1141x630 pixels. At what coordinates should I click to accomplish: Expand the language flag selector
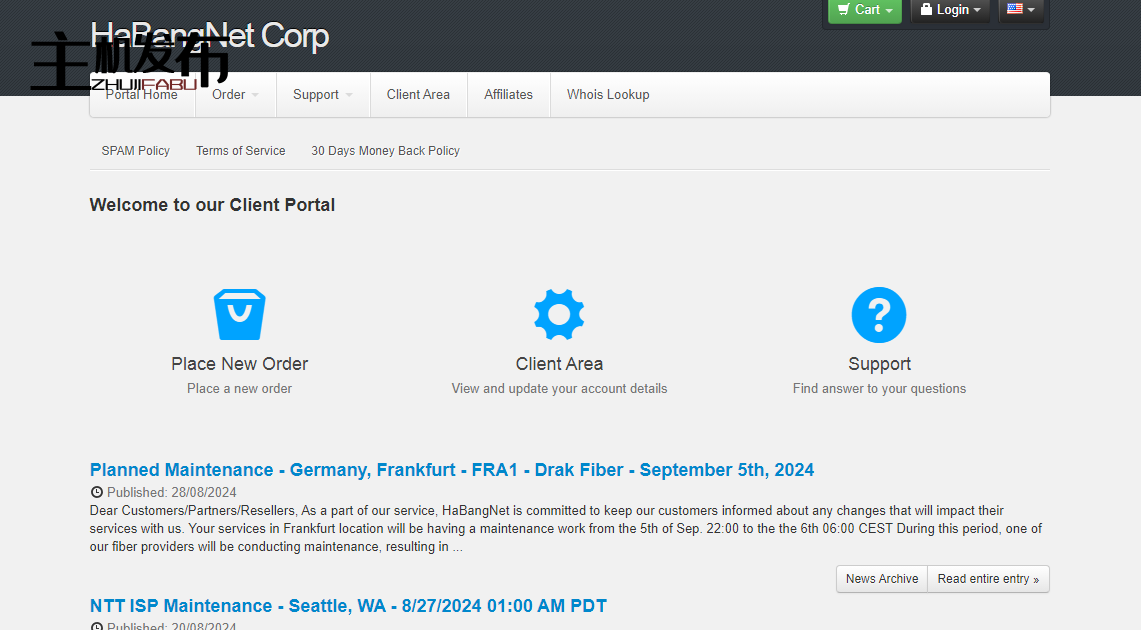point(1021,10)
